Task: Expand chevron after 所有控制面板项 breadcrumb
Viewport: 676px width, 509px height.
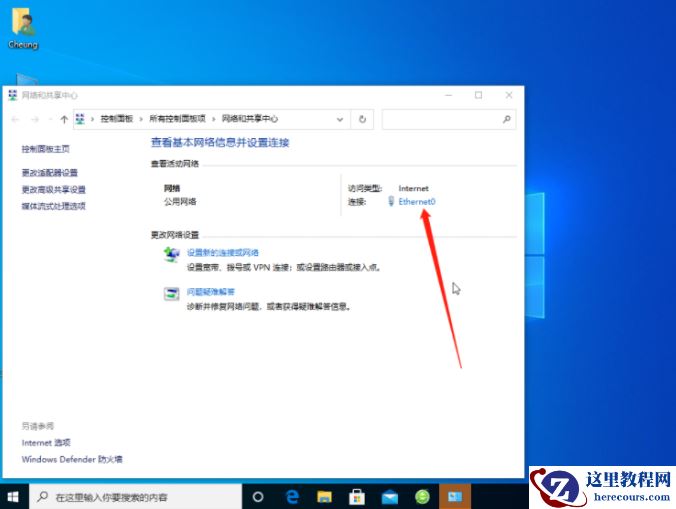Action: (213, 119)
